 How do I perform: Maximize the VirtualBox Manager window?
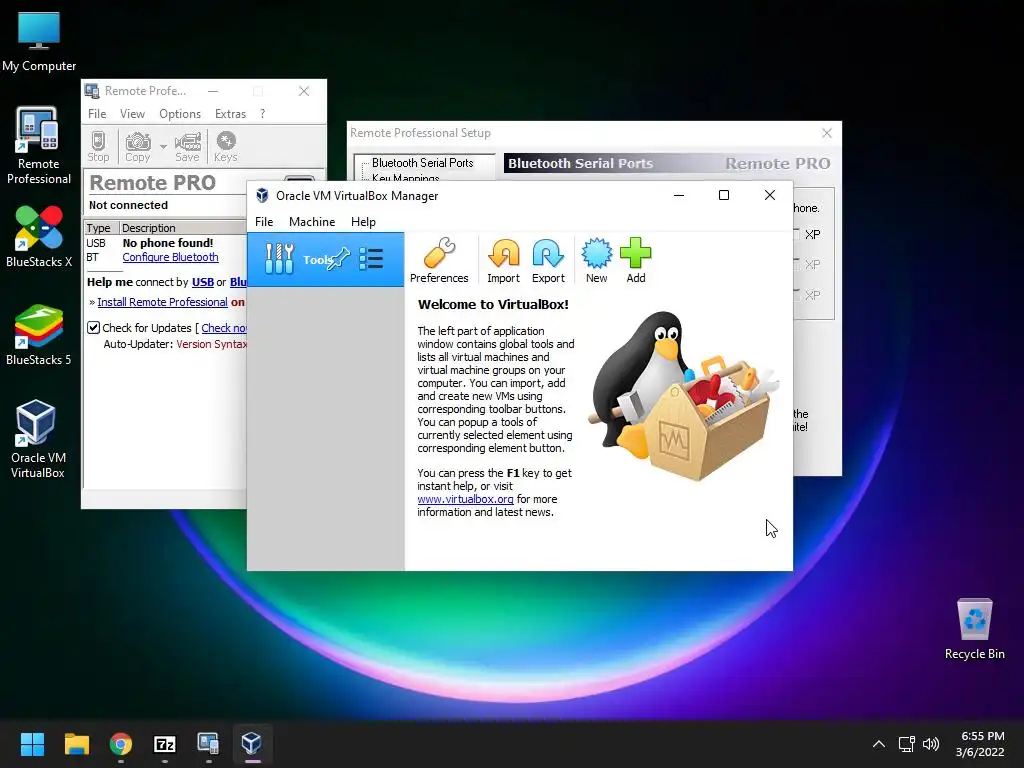pyautogui.click(x=724, y=195)
